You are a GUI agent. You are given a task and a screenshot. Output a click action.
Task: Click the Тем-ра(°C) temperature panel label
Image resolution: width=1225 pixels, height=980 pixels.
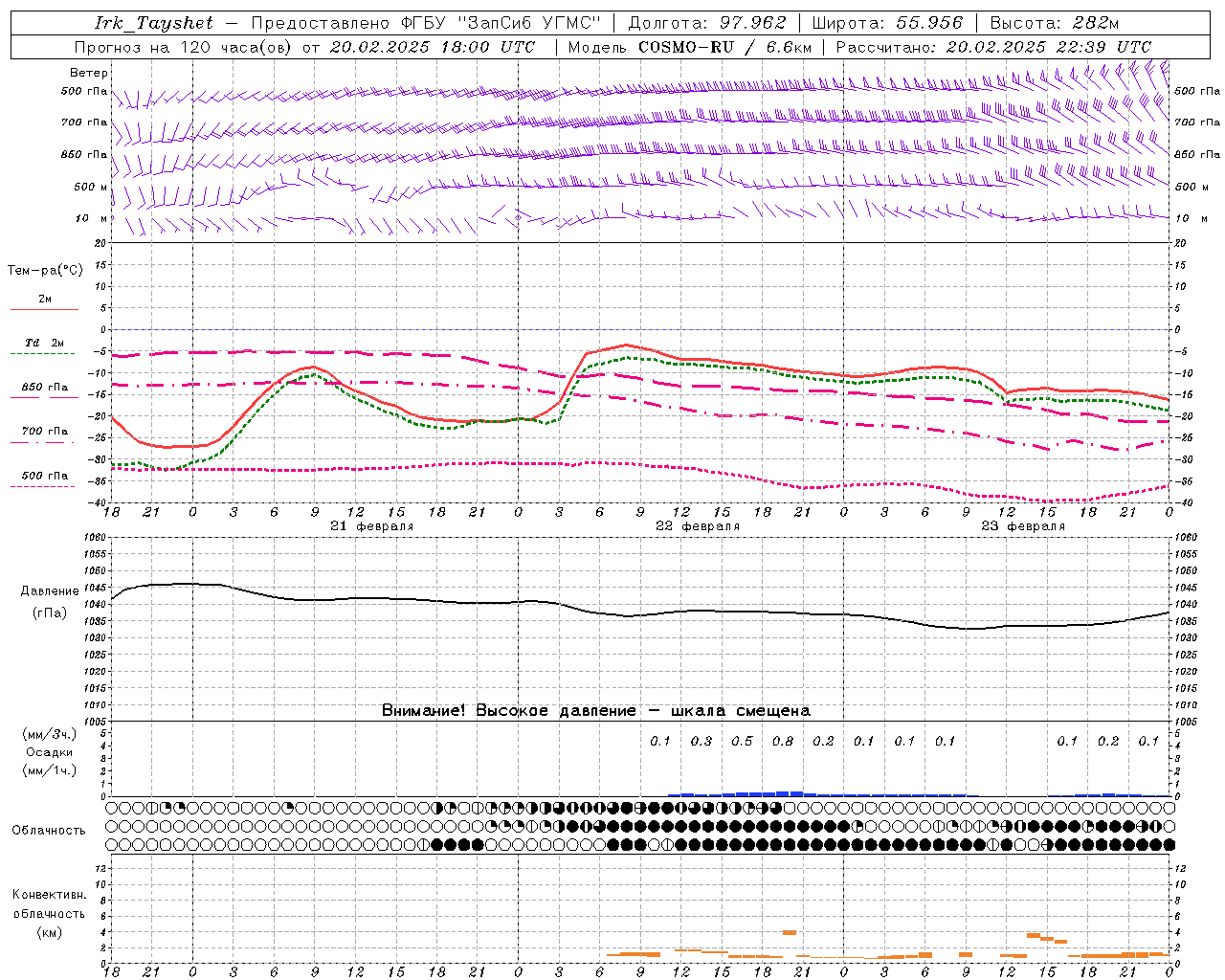click(45, 271)
